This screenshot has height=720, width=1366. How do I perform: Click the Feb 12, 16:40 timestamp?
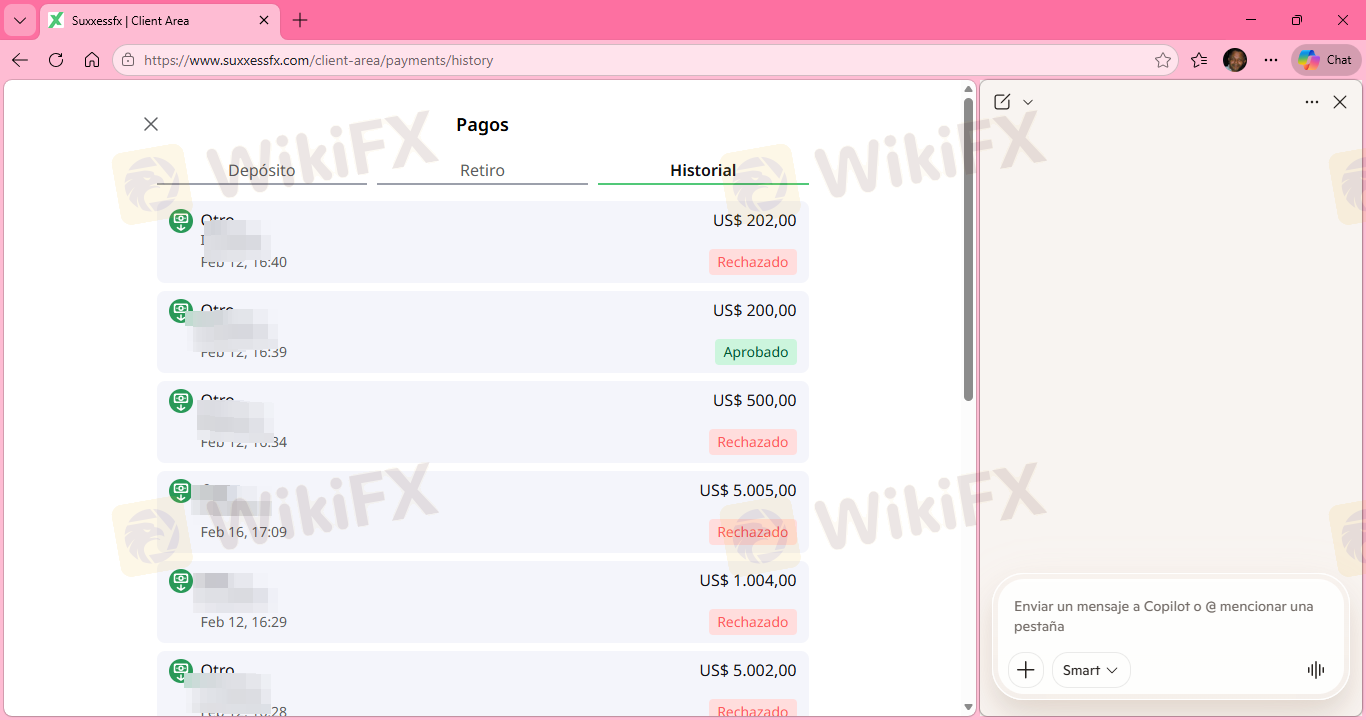(x=244, y=262)
